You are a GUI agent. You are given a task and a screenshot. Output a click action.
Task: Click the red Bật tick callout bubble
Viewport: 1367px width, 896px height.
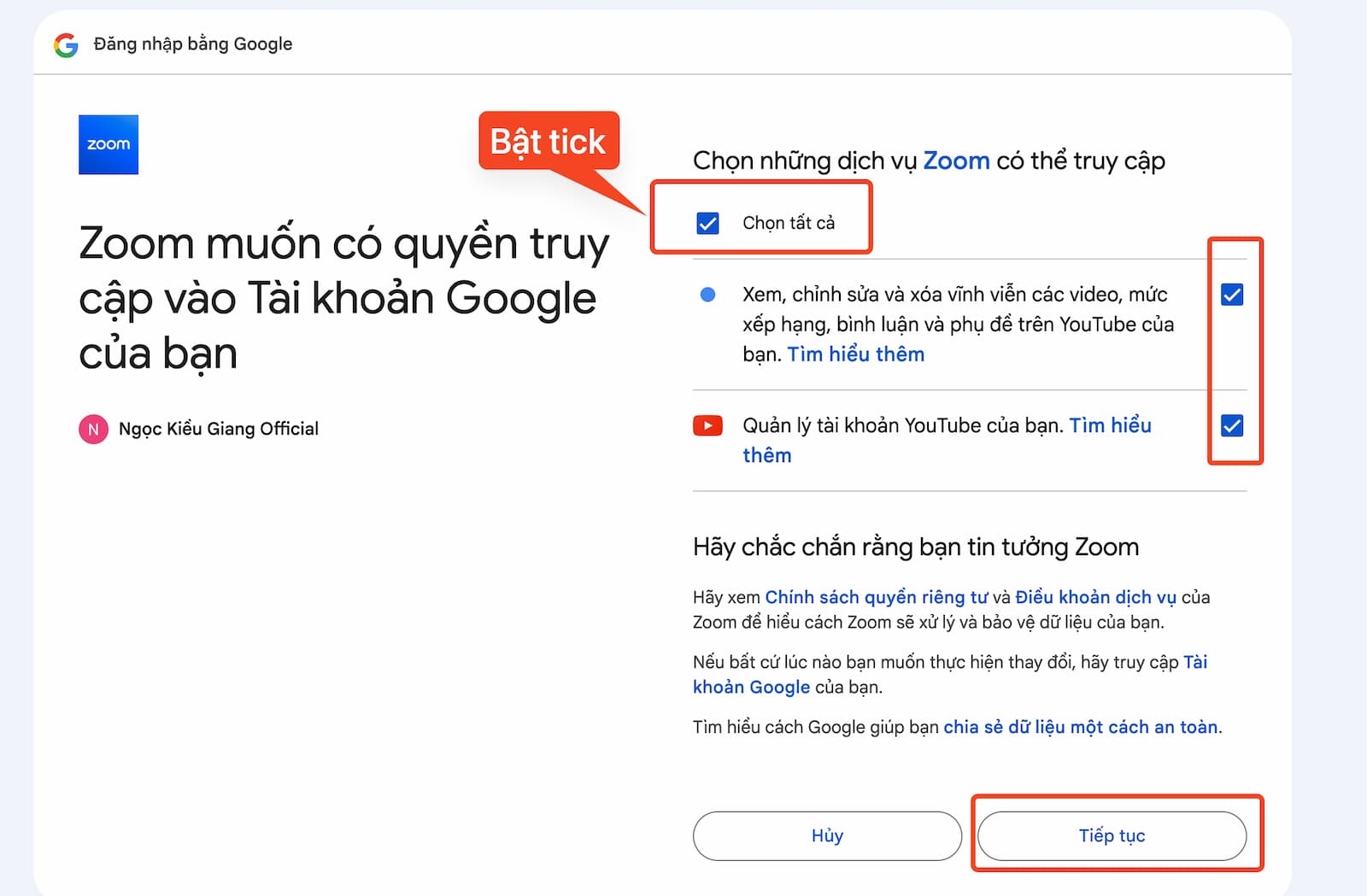point(549,142)
